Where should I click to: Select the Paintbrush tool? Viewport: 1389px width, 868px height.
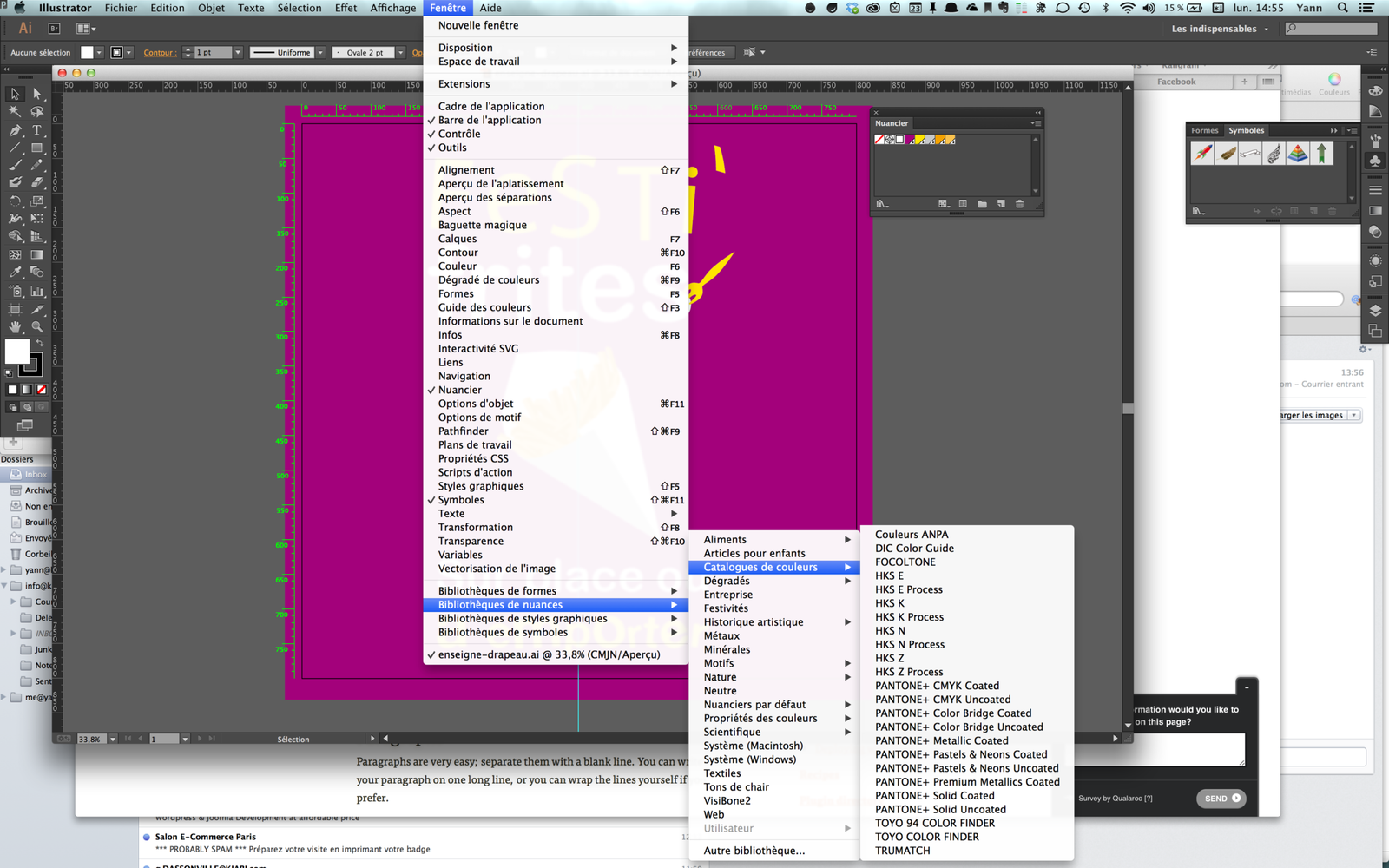(15, 165)
